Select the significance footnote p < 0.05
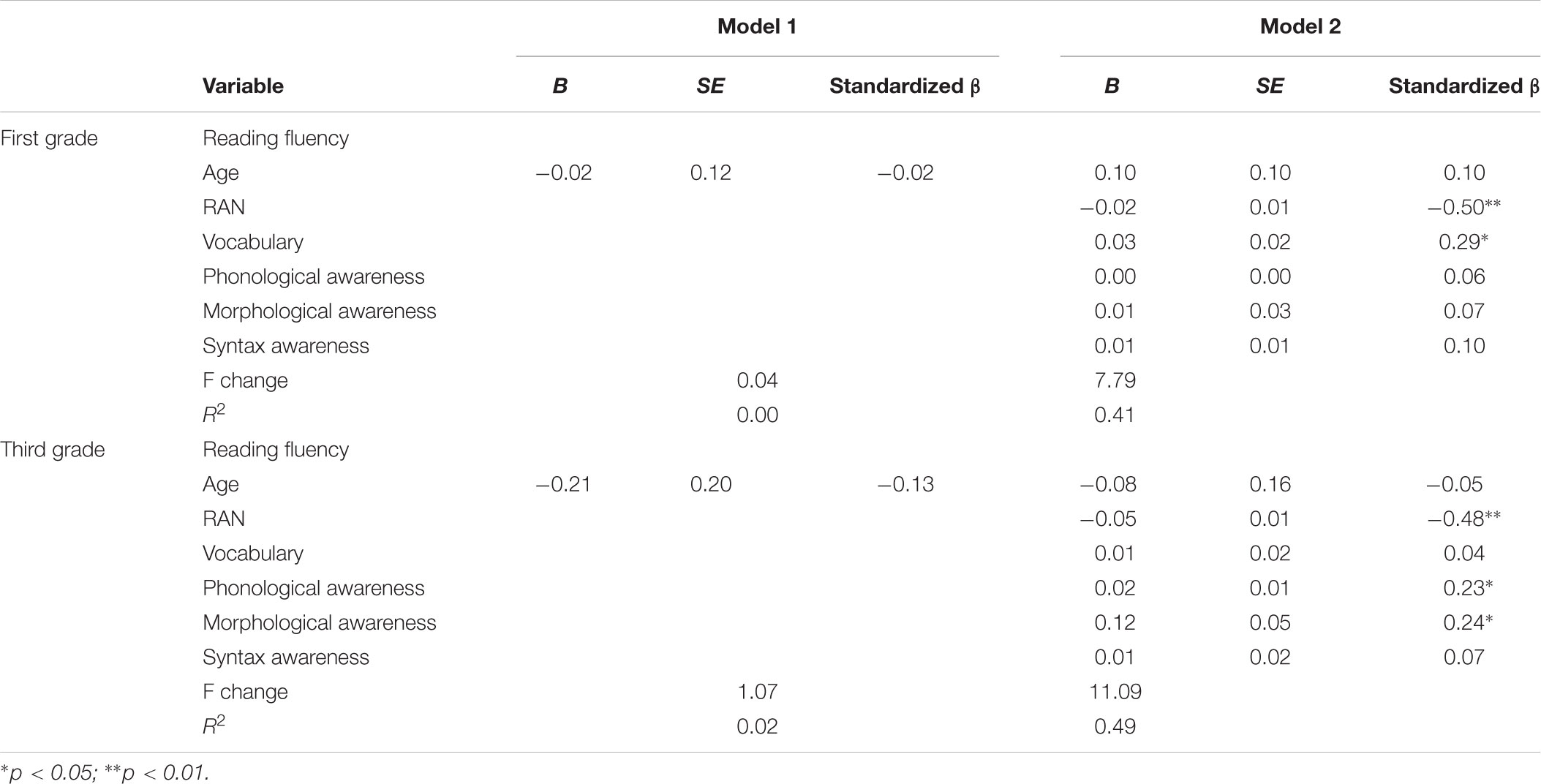The height and width of the screenshot is (784, 1541). pos(45,773)
